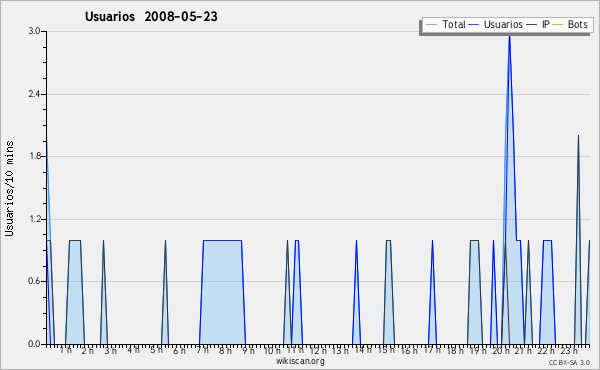
Task: Click the 12 h x-axis label
Action: pos(318,351)
